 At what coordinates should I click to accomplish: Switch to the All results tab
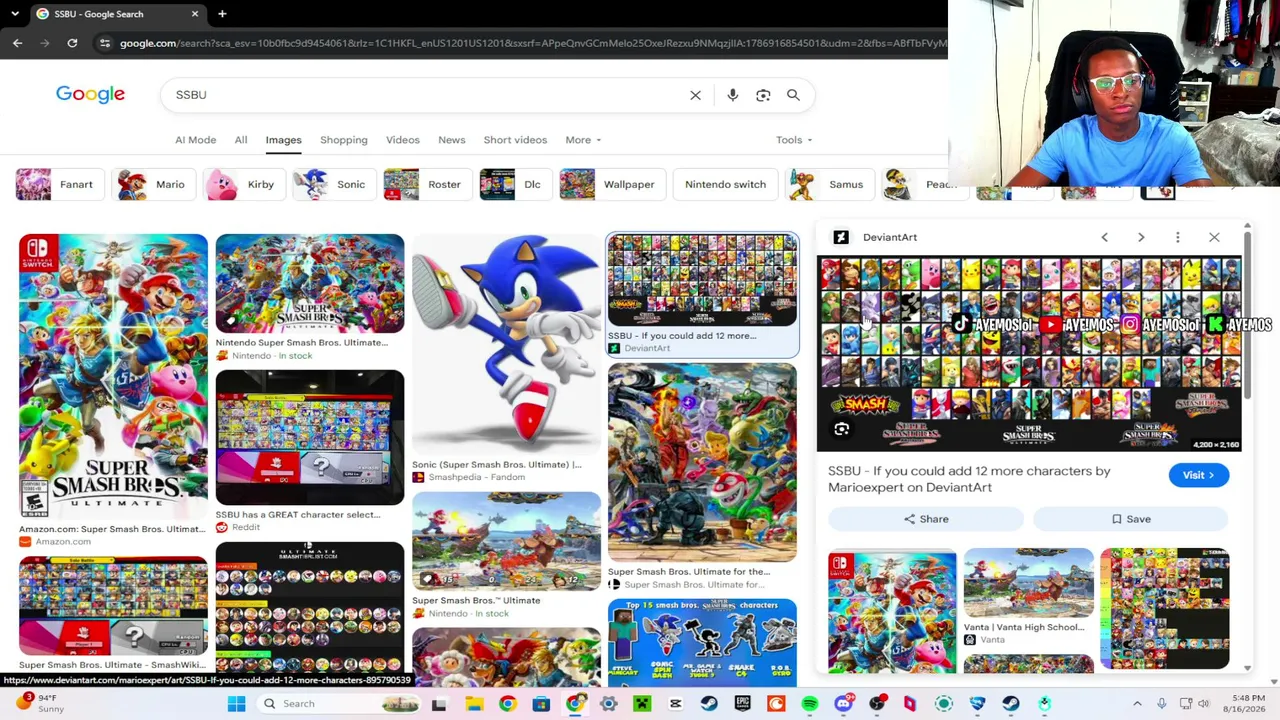point(241,140)
